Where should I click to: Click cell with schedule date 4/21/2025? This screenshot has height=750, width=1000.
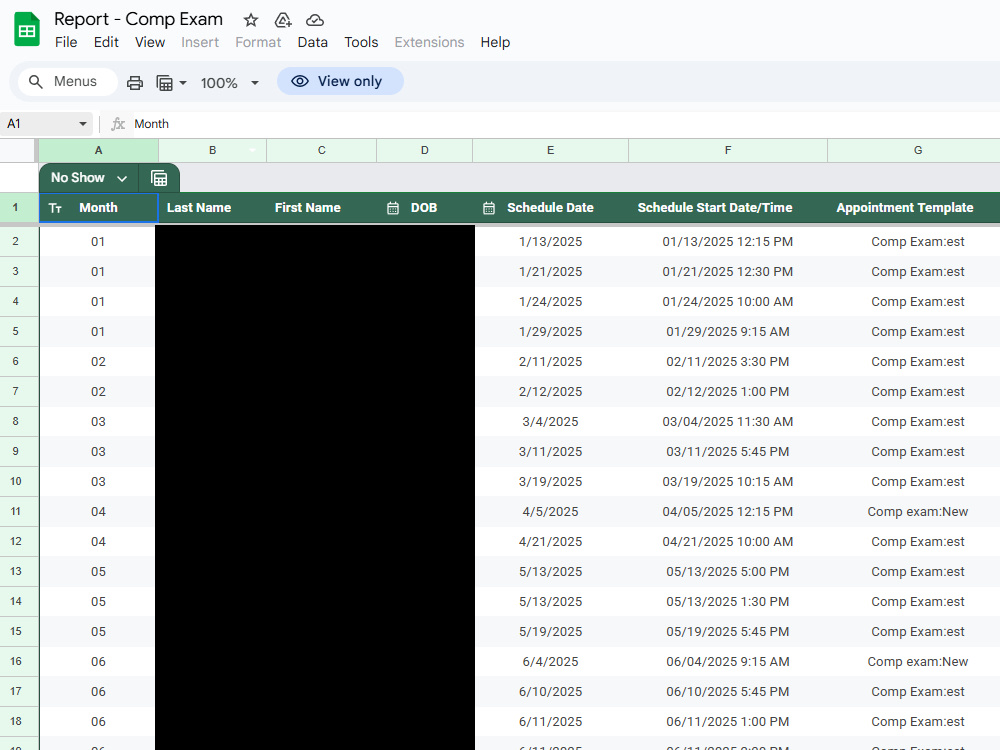pyautogui.click(x=550, y=541)
